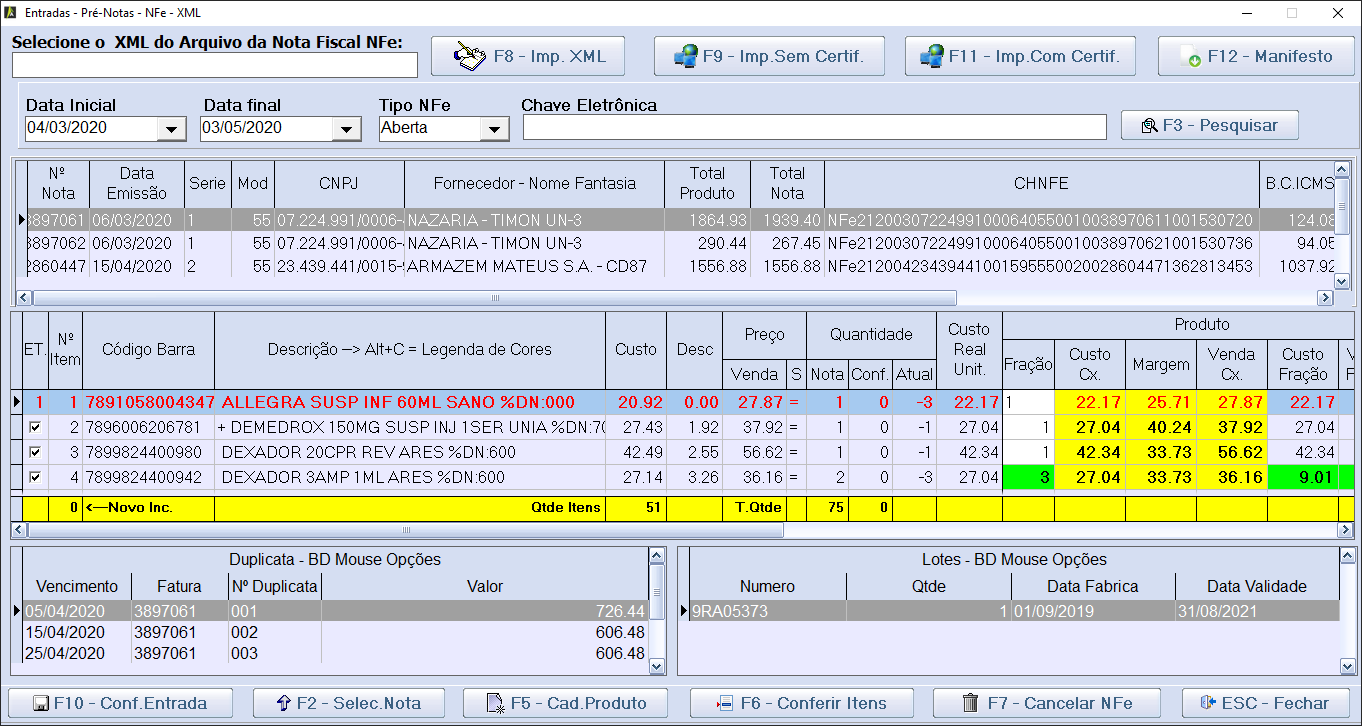Select ARMAZEM MATEUS S.A. - CD87 row
Screen dimensions: 1362x726
pyautogui.click(x=680, y=267)
